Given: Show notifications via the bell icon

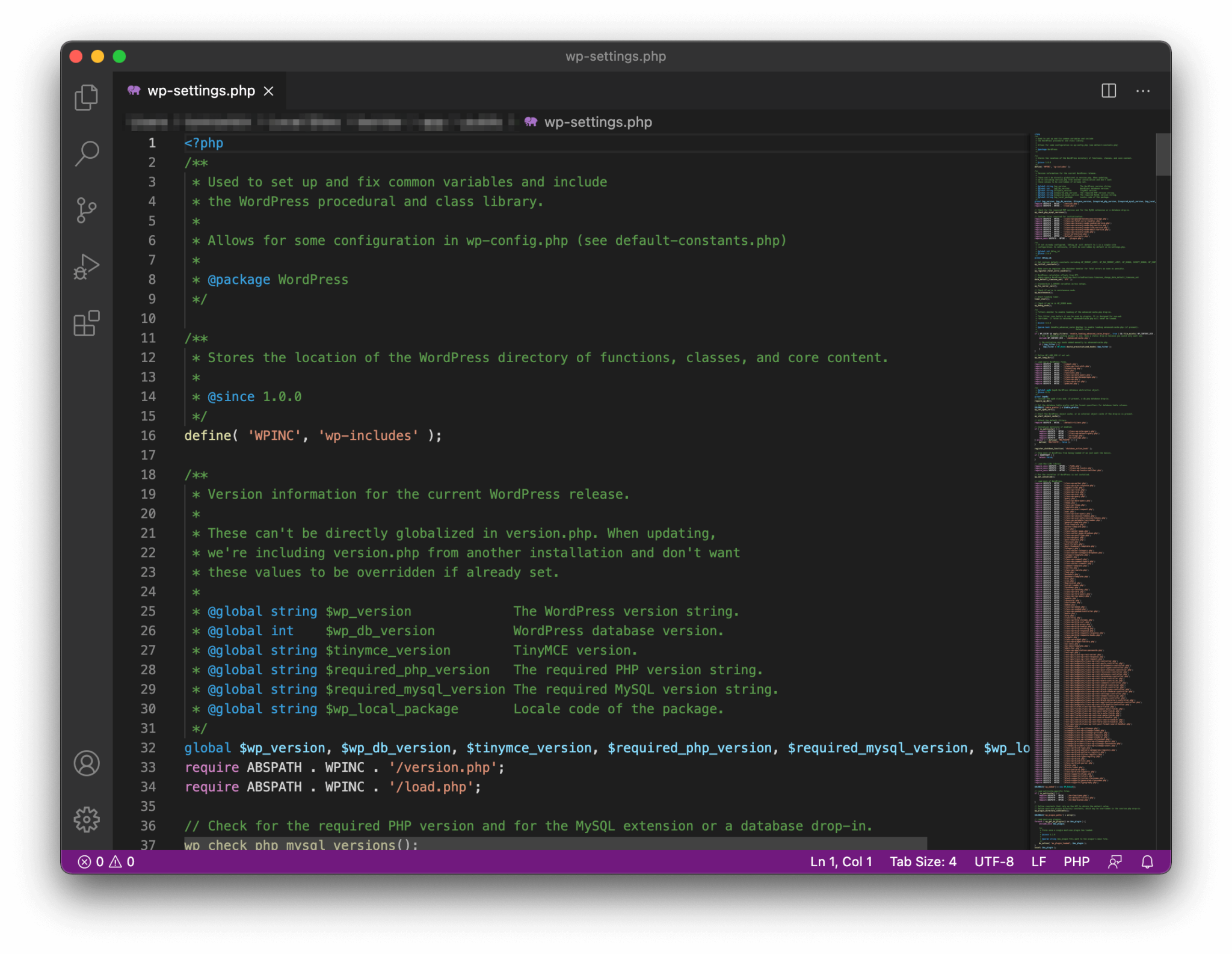Looking at the screenshot, I should coord(1148,861).
